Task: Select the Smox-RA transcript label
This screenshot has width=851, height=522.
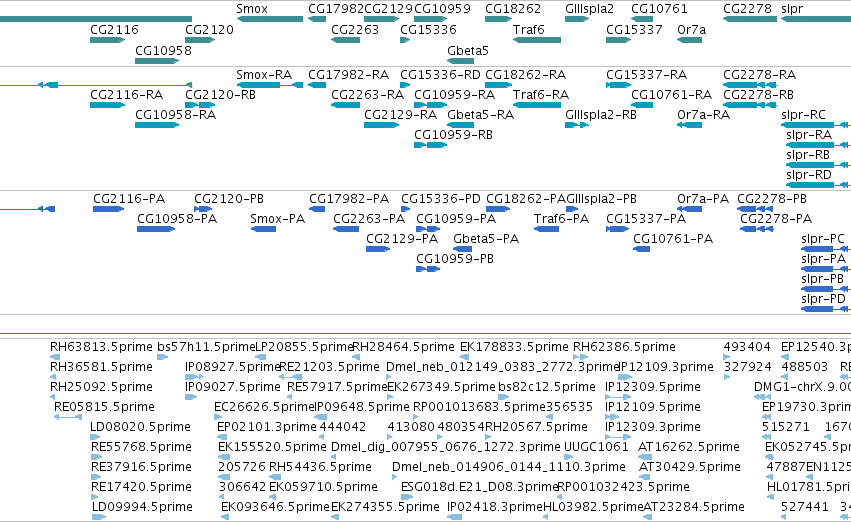Action: click(x=264, y=75)
